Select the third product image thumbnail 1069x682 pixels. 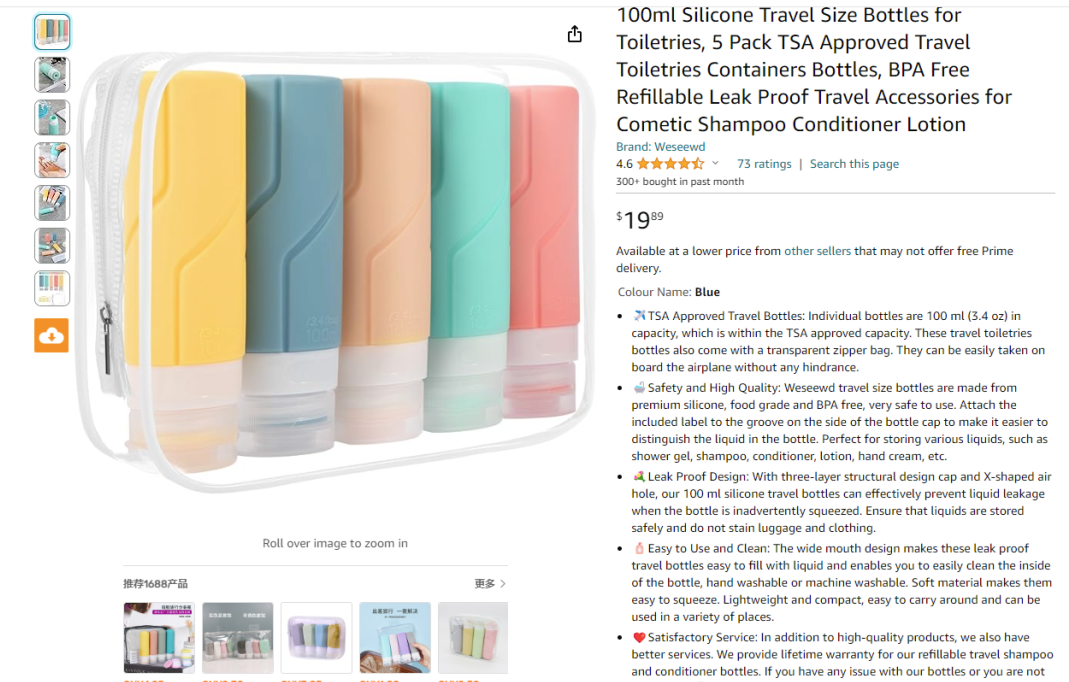pos(52,117)
